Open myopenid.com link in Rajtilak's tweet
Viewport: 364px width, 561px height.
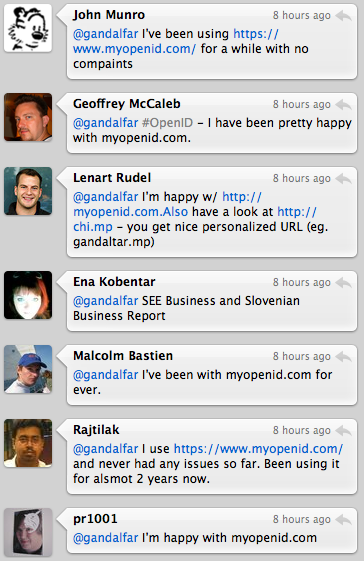258,449
